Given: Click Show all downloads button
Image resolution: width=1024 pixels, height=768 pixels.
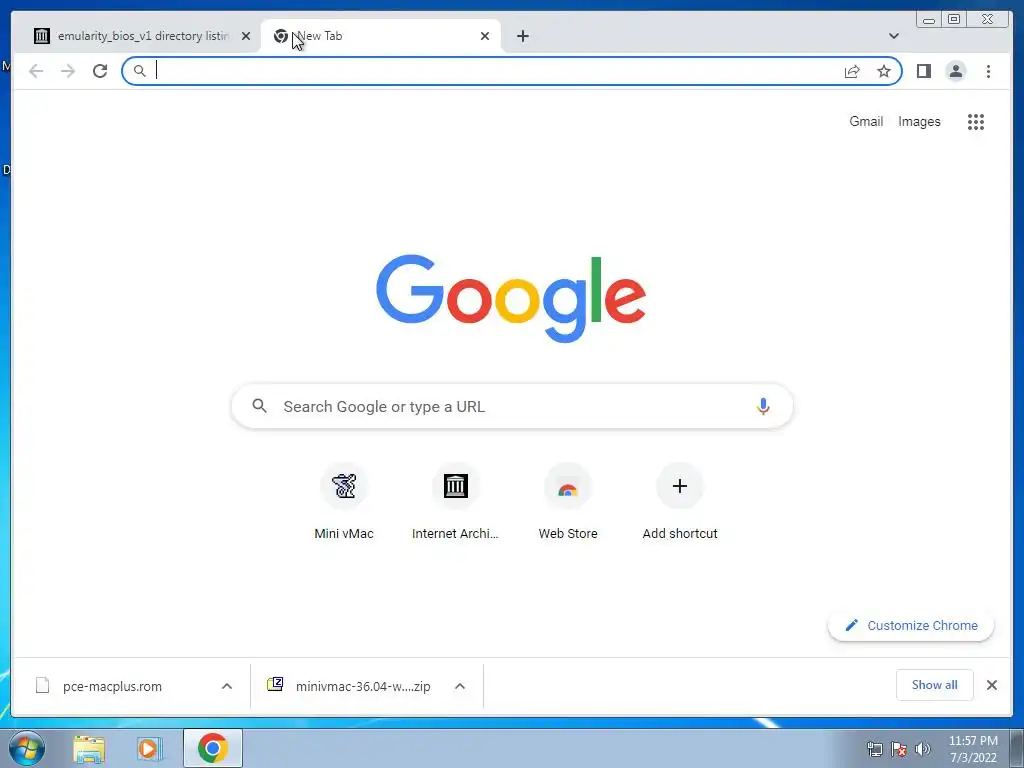Looking at the screenshot, I should 935,685.
